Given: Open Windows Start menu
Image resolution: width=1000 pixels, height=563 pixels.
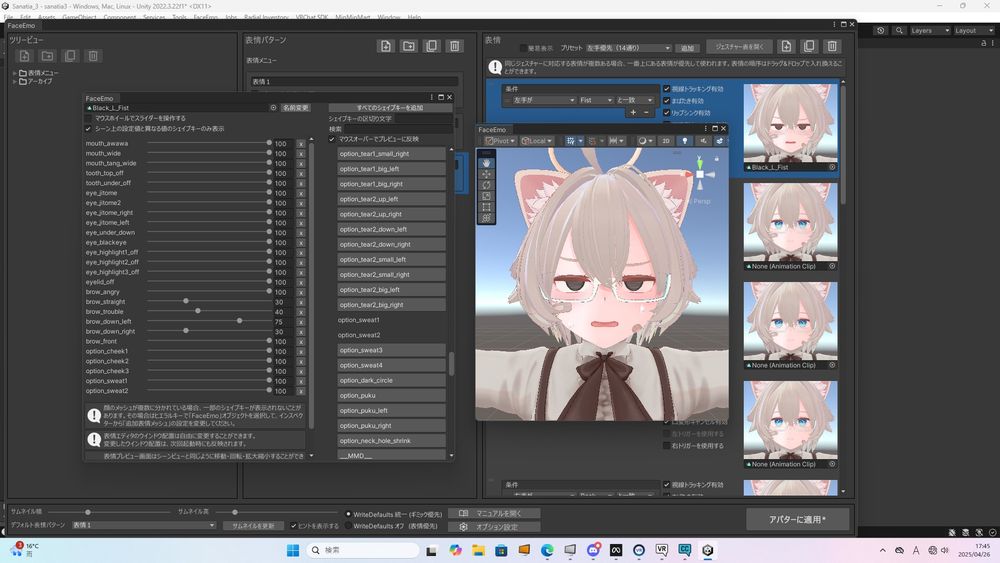Looking at the screenshot, I should [x=293, y=550].
